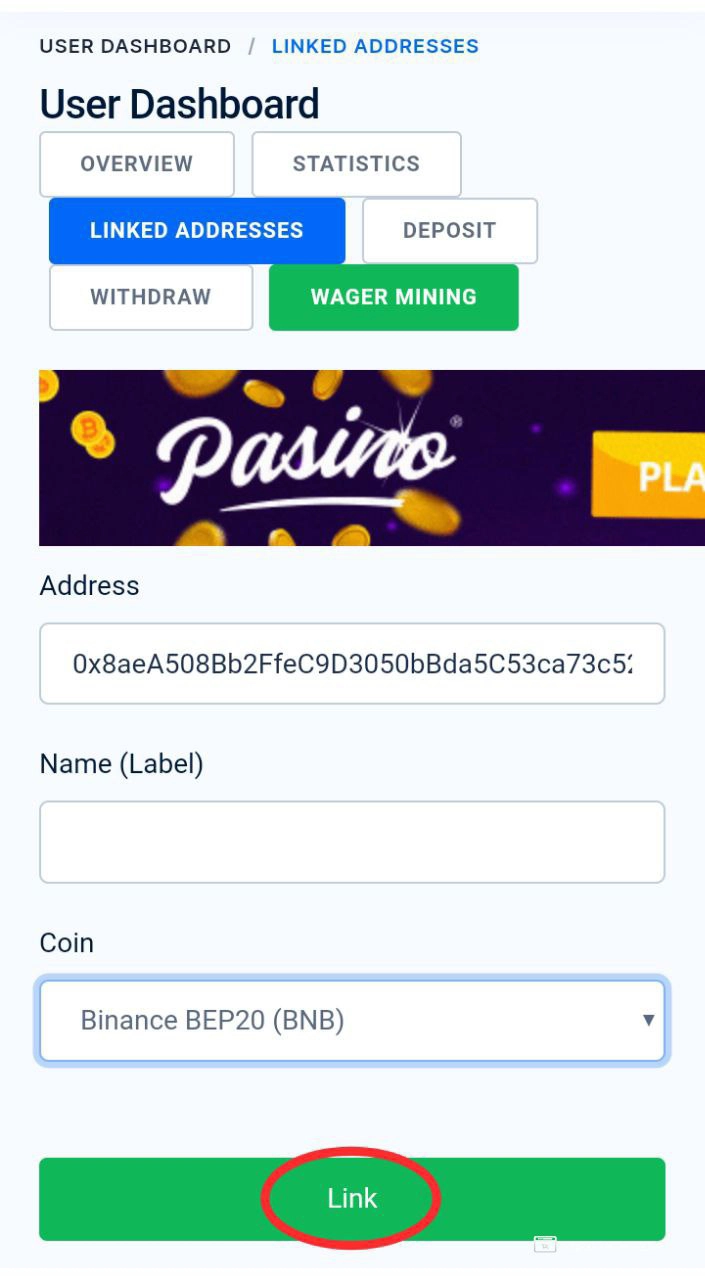Open the Wager Mining section

pyautogui.click(x=393, y=297)
